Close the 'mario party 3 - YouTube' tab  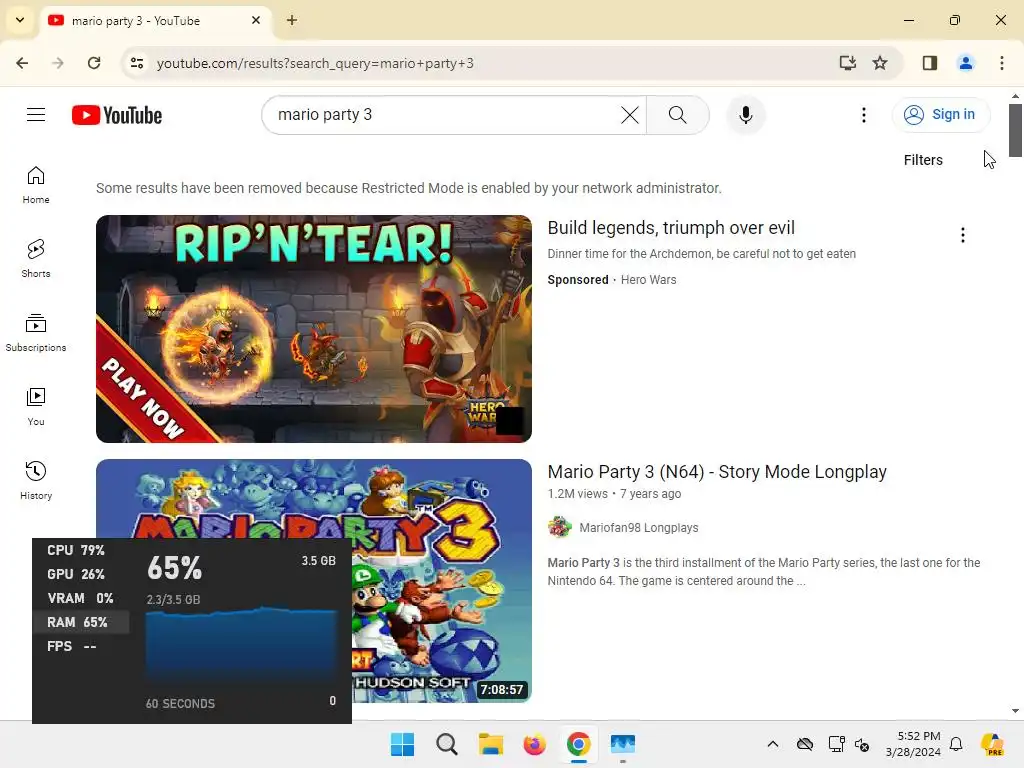coord(256,20)
